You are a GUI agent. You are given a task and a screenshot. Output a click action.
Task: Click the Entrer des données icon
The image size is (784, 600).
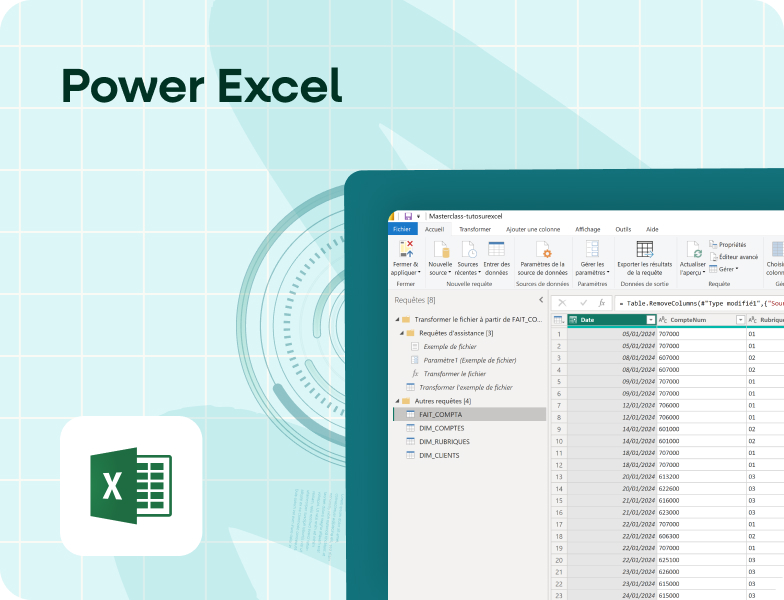pyautogui.click(x=496, y=249)
